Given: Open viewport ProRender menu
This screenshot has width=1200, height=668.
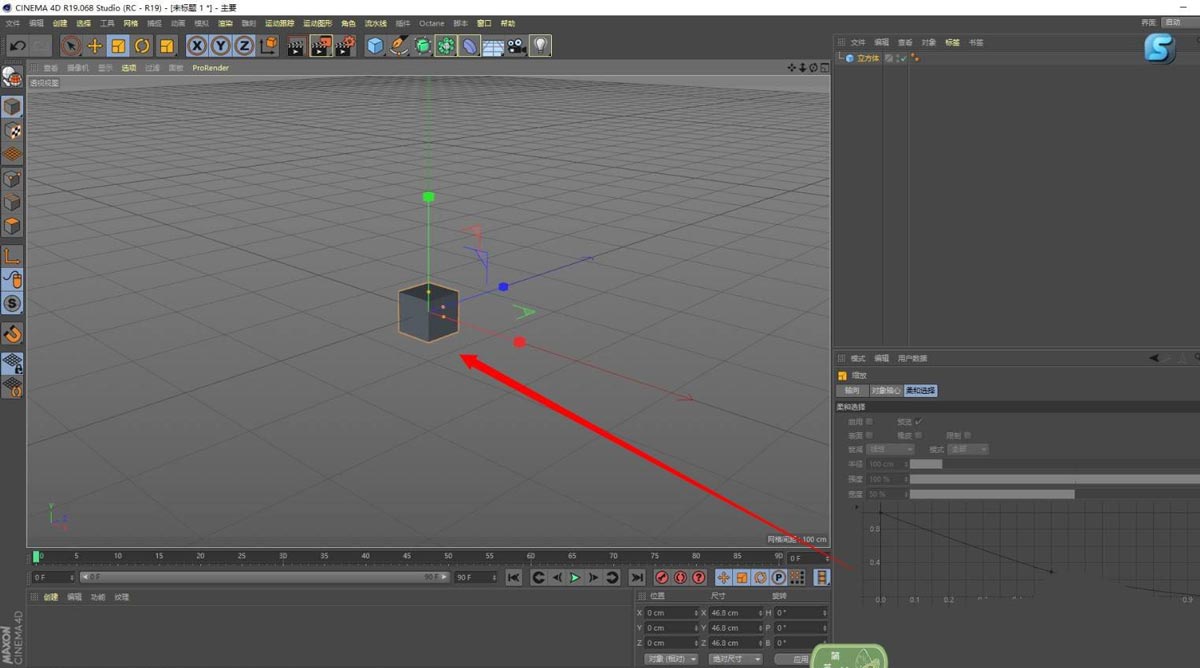Looking at the screenshot, I should [211, 68].
